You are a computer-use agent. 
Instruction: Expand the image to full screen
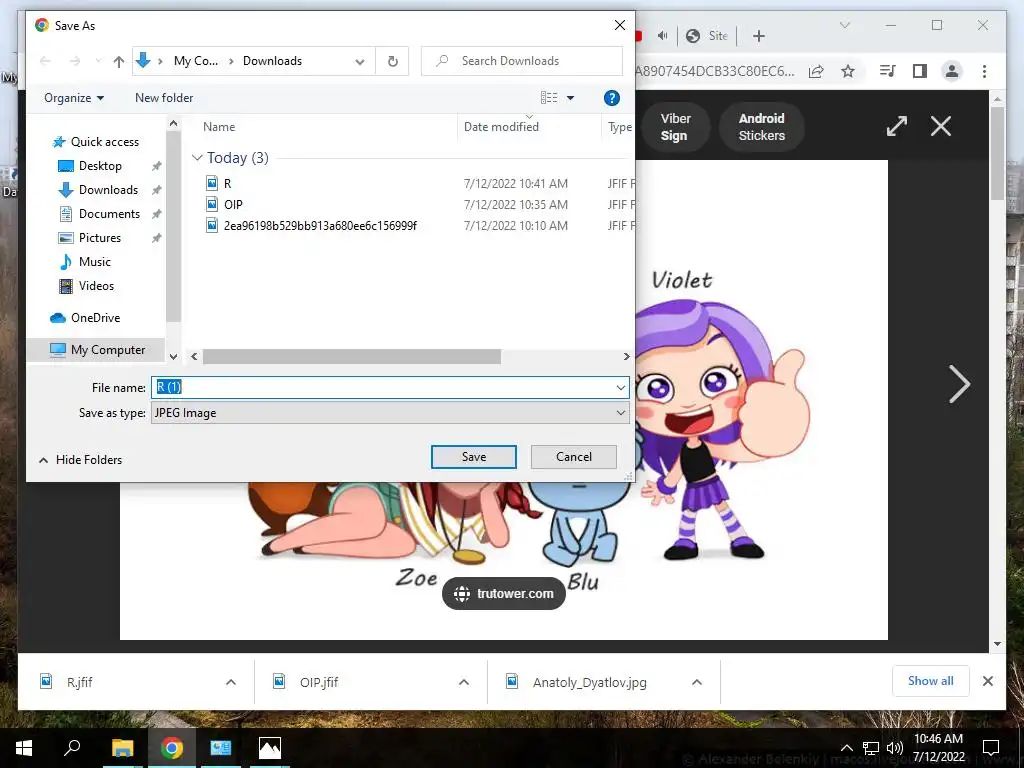(897, 126)
